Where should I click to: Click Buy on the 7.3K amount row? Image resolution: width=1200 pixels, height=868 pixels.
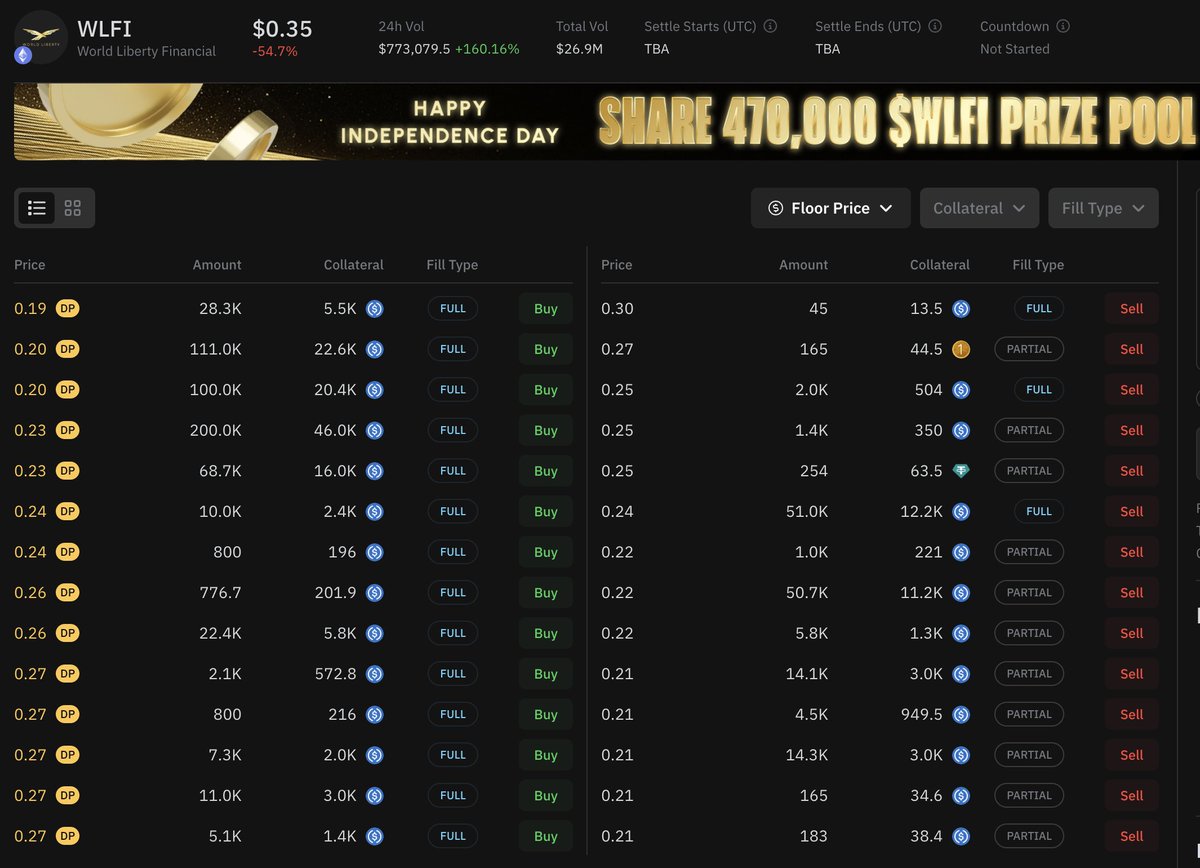click(x=546, y=755)
